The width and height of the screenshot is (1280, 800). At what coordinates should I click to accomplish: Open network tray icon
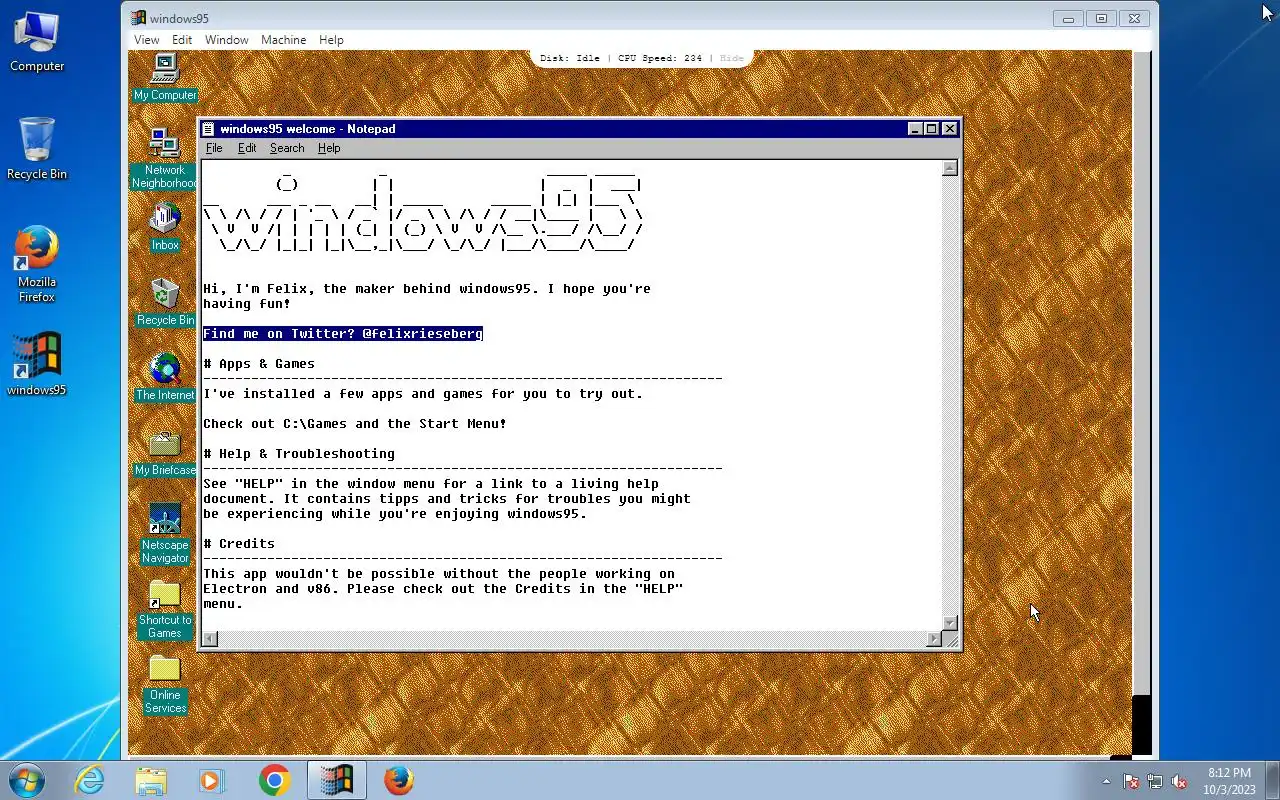pyautogui.click(x=1155, y=782)
